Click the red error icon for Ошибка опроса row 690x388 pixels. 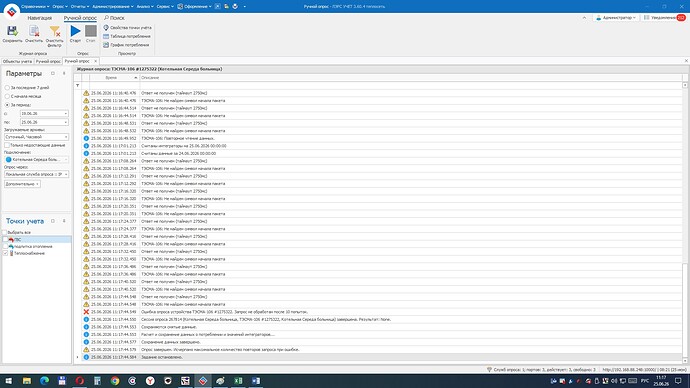click(86, 312)
